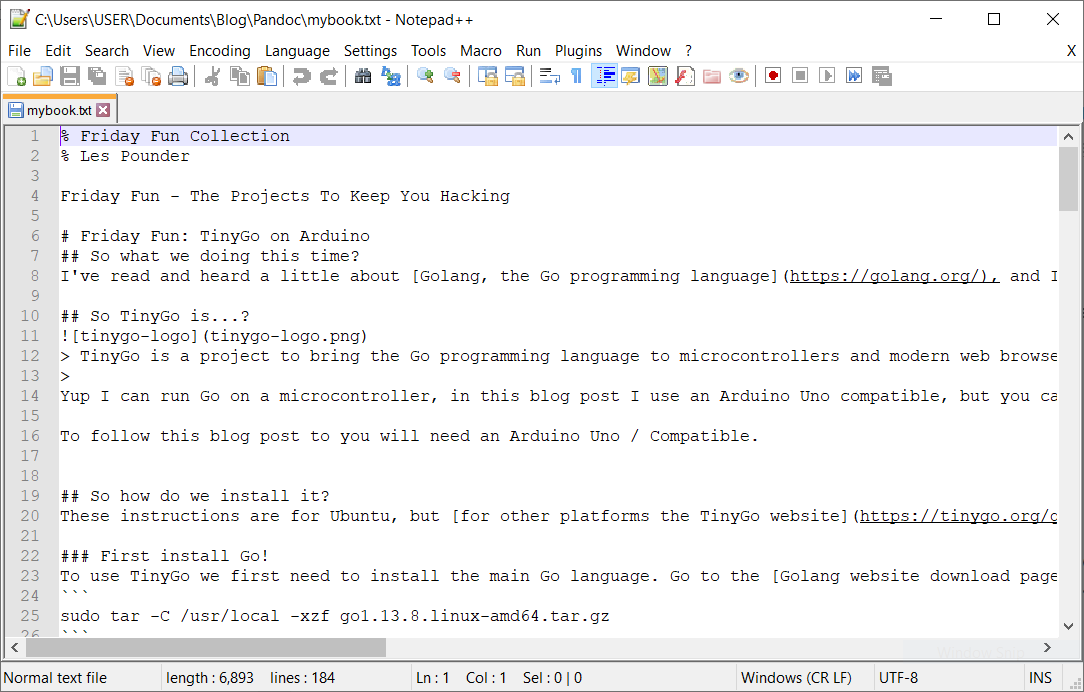Click the vertical scrollbar thumb
The width and height of the screenshot is (1084, 692).
coord(1068,178)
